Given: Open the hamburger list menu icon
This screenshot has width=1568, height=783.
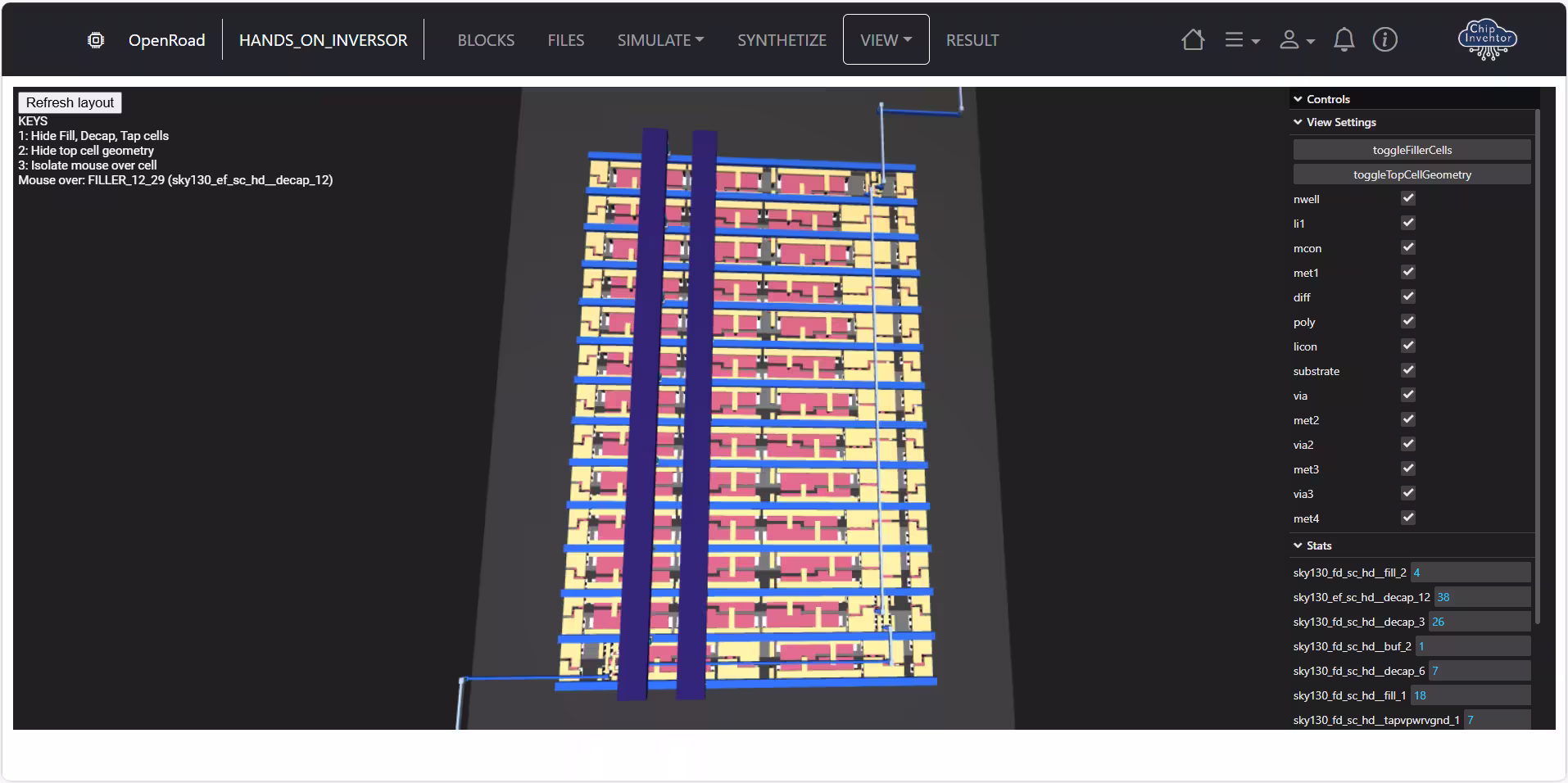Looking at the screenshot, I should point(1241,40).
